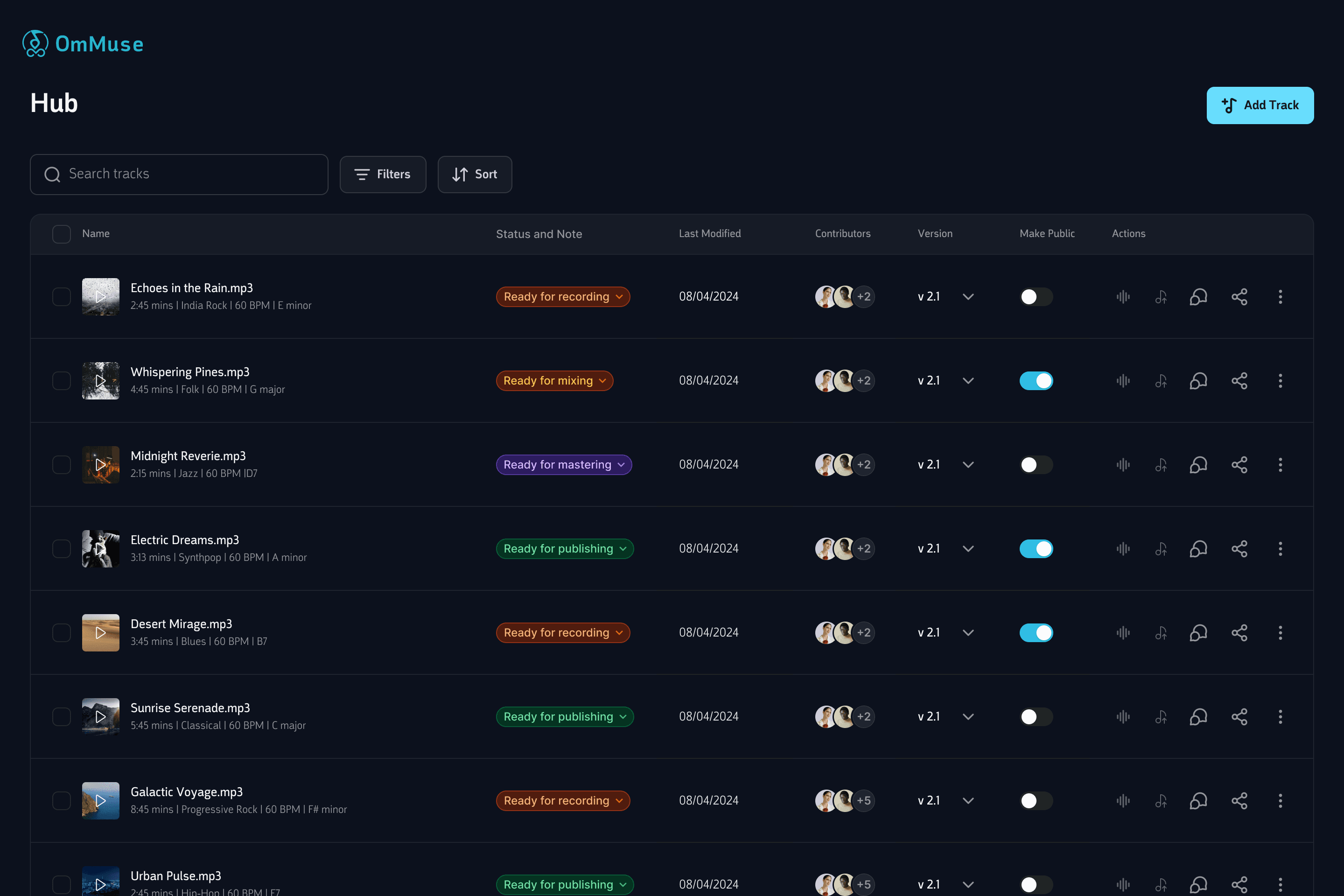Share the Echoes in the Rain track
The image size is (1344, 896).
(x=1239, y=297)
